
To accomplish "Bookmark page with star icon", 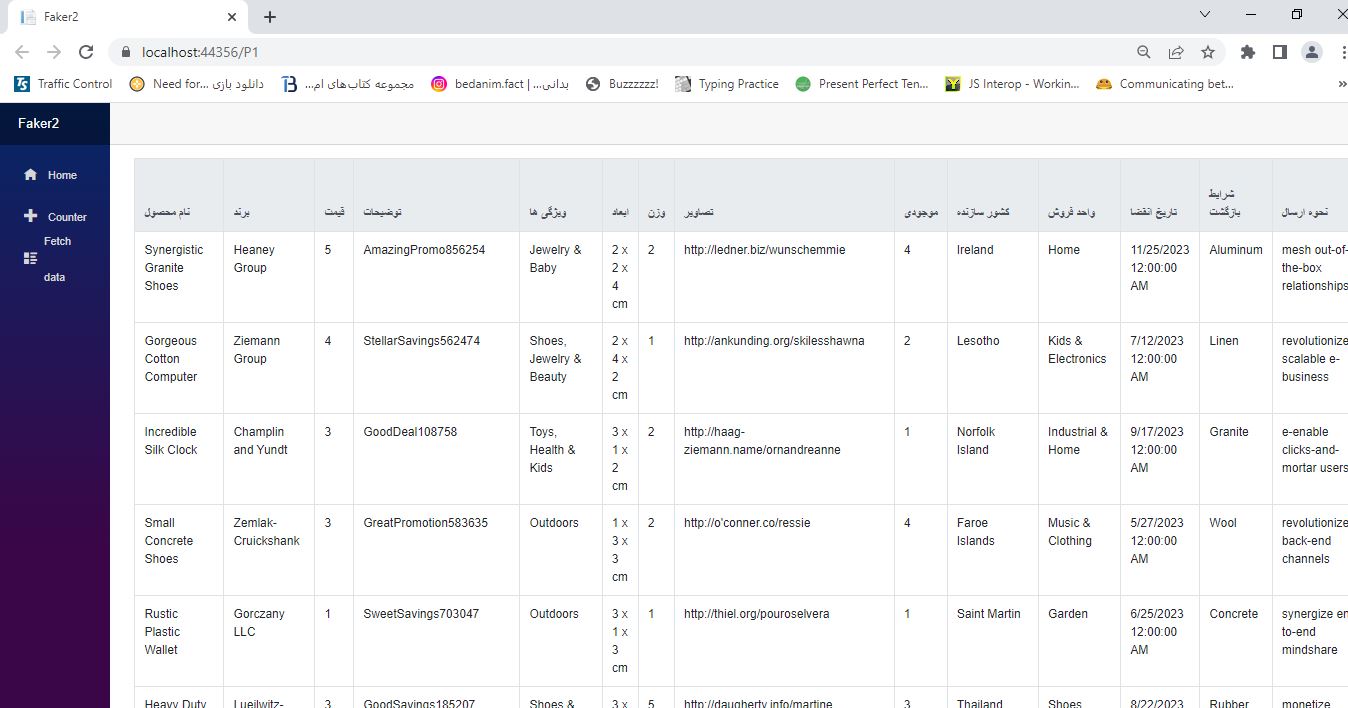I will point(1208,52).
